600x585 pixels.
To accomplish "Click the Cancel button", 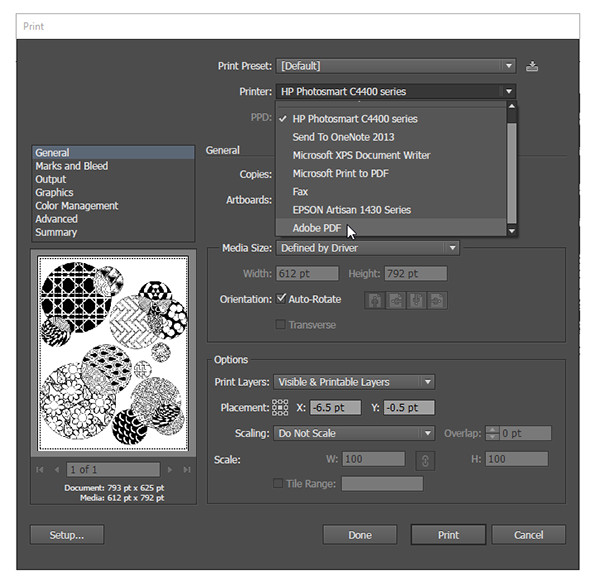I will [528, 534].
